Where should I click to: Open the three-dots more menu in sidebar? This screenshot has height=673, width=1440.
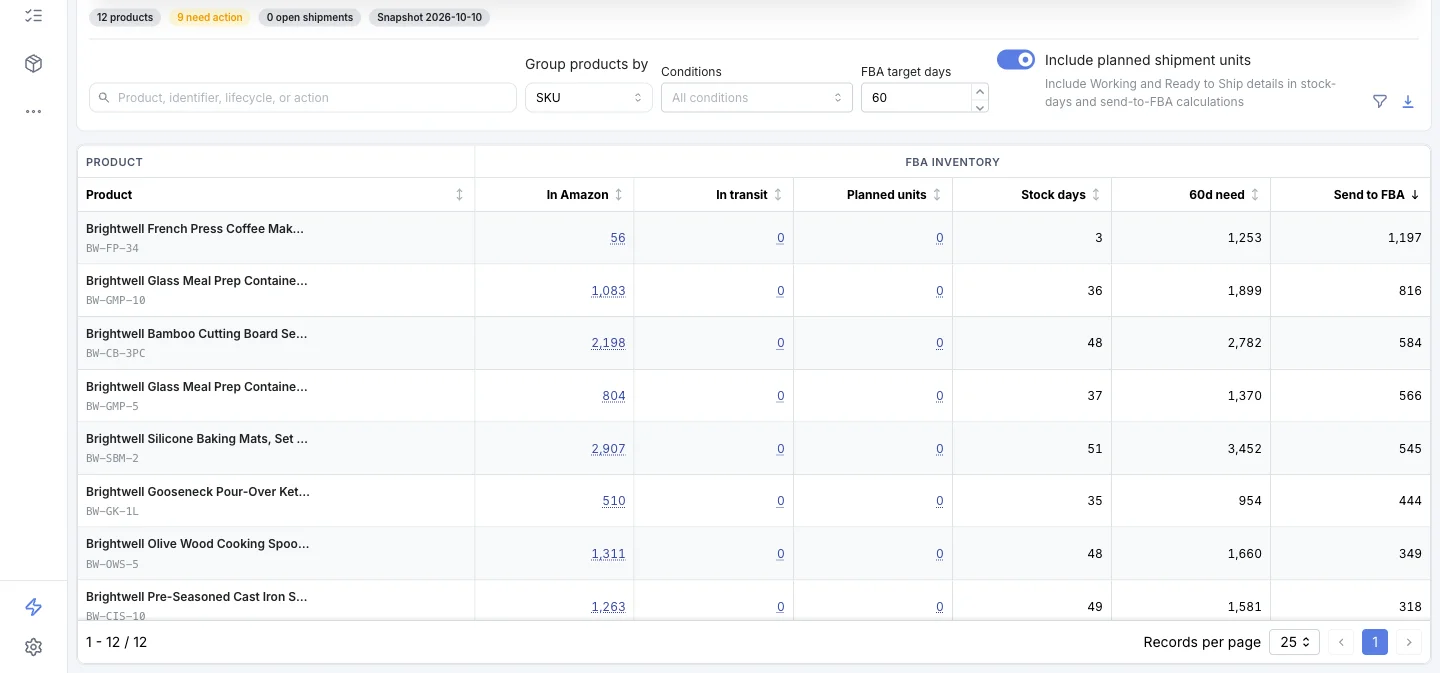[33, 111]
